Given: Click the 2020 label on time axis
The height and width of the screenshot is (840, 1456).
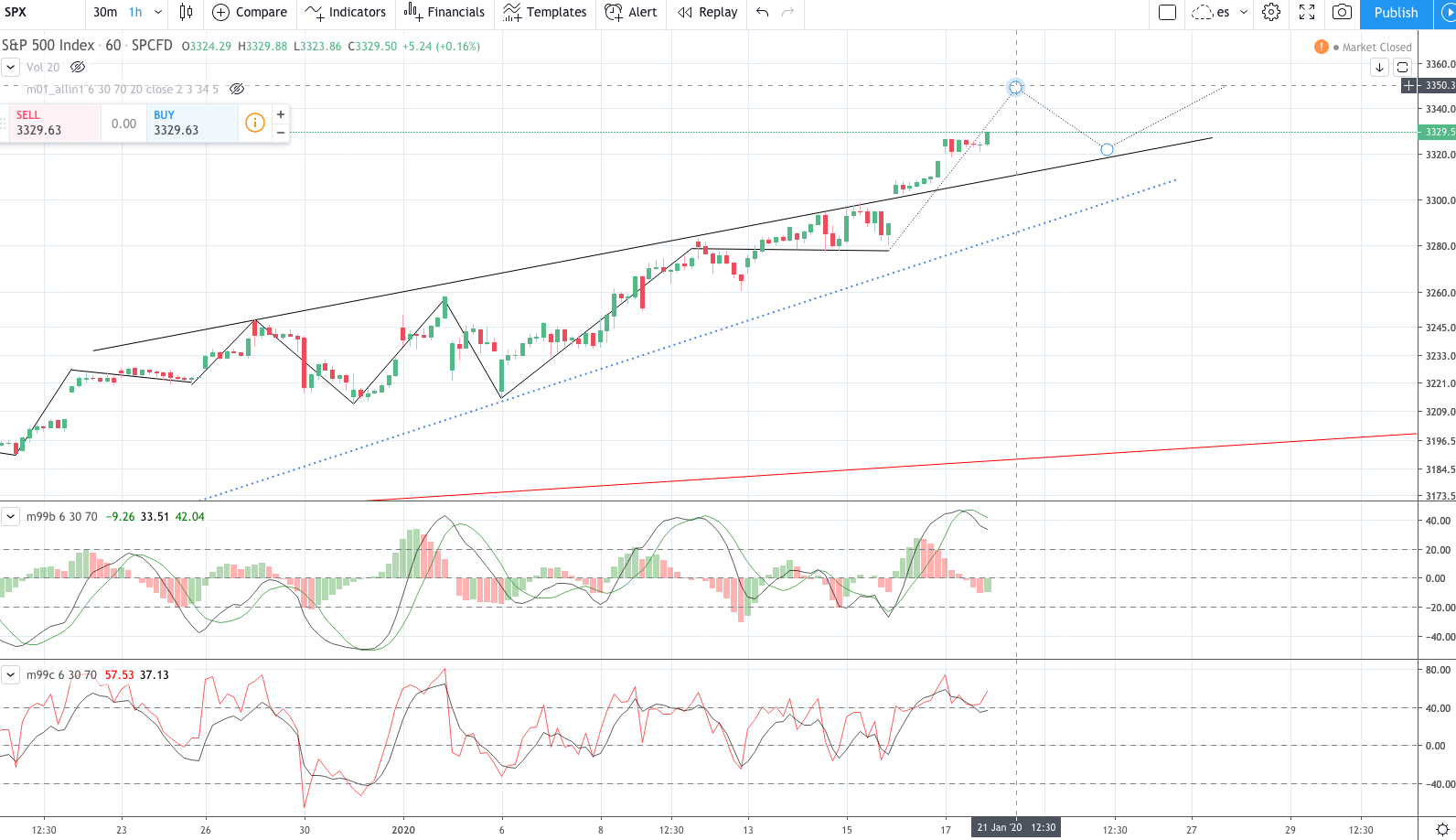Looking at the screenshot, I should (403, 830).
